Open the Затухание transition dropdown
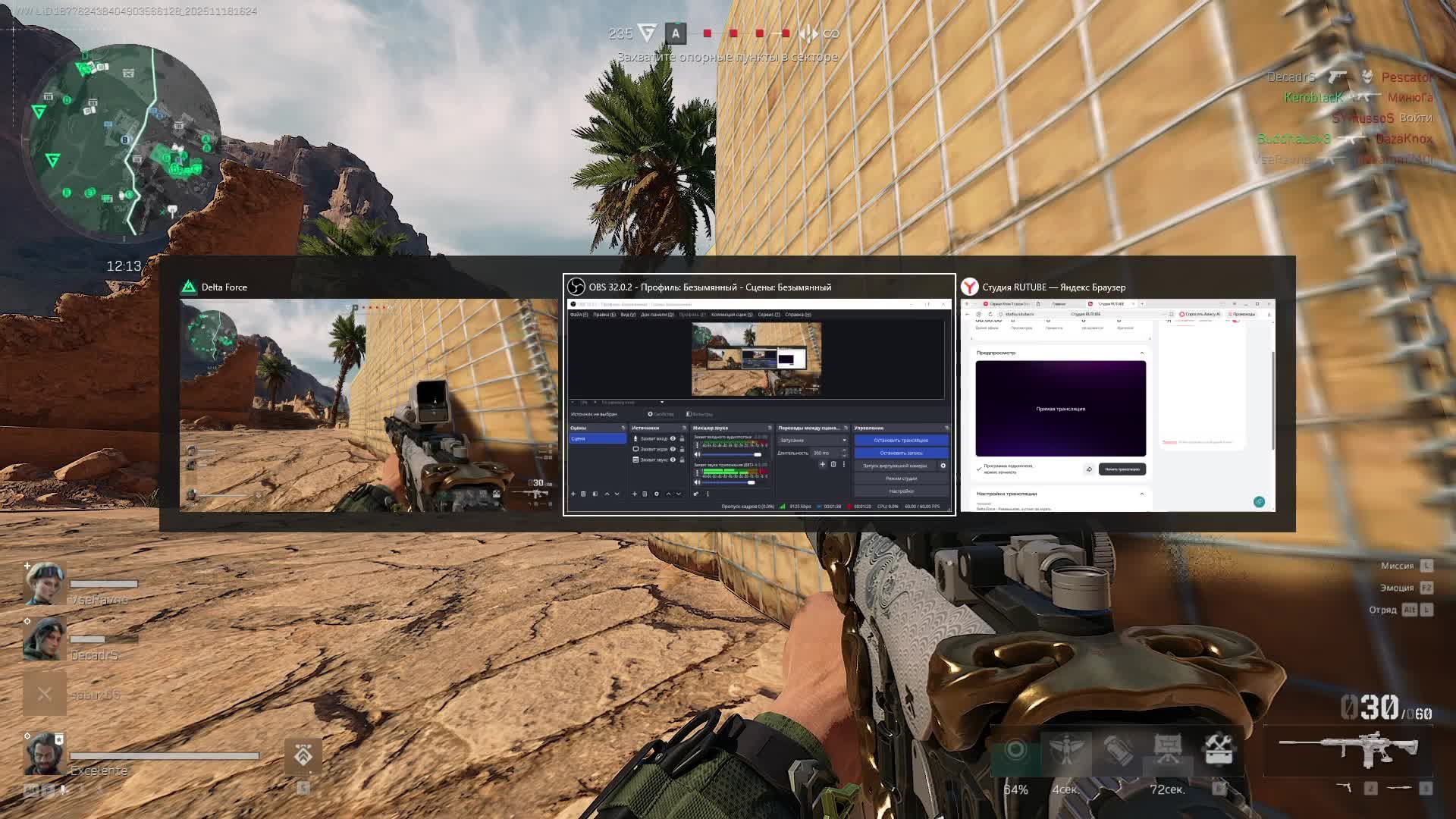Viewport: 1456px width, 819px height. coord(813,440)
